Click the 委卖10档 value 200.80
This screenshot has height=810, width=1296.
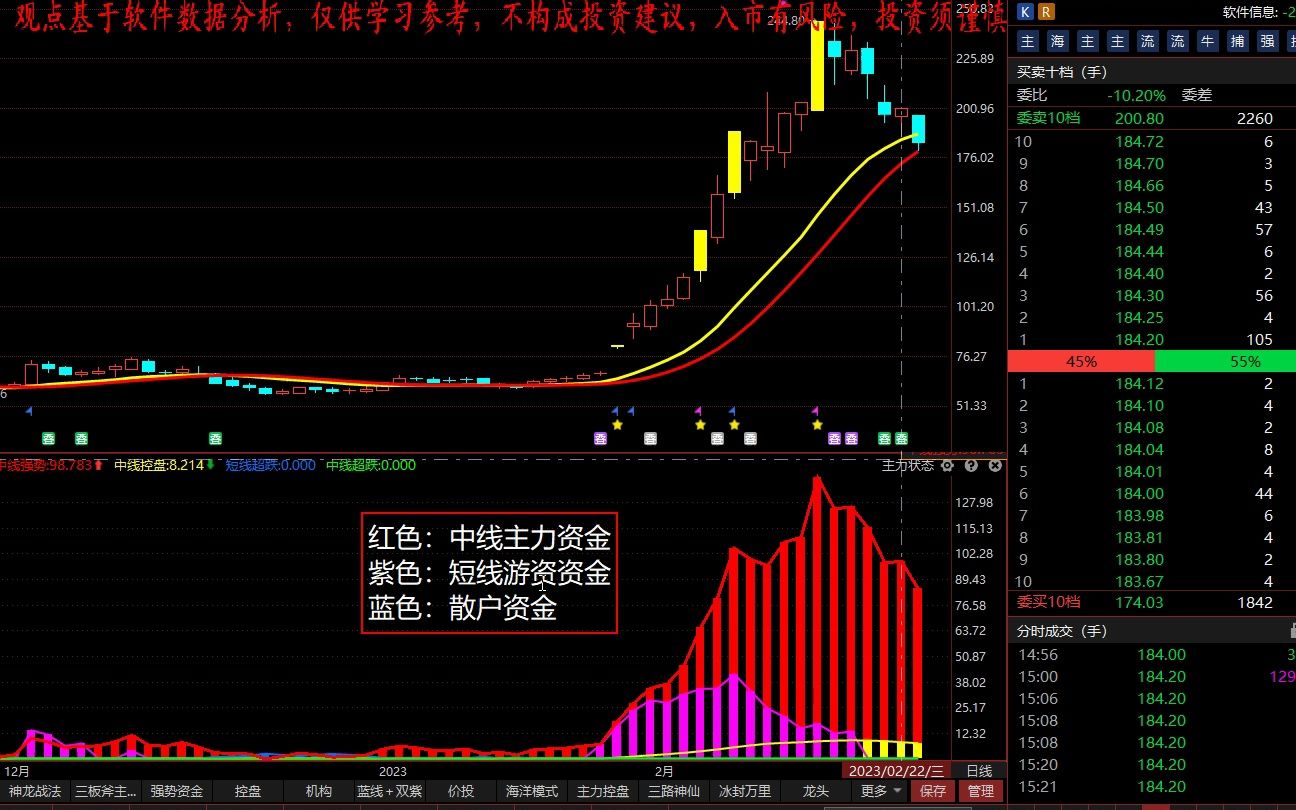pos(1139,118)
